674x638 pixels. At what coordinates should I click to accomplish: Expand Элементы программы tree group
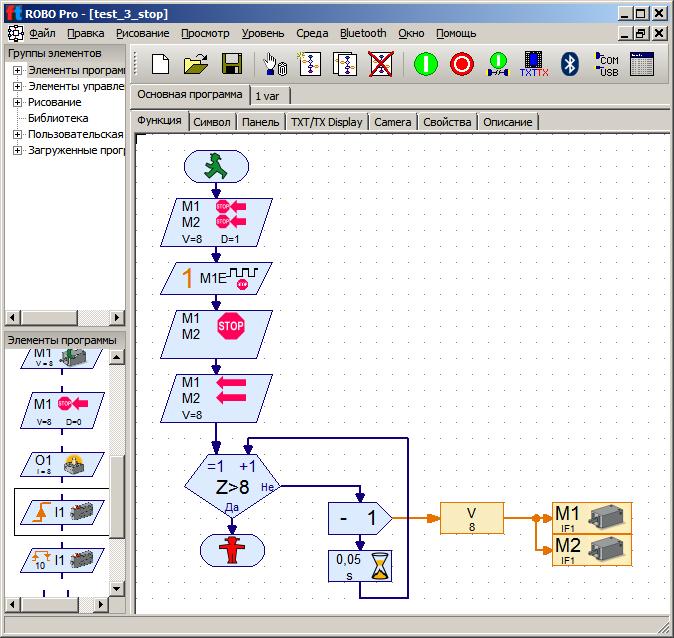(x=18, y=70)
